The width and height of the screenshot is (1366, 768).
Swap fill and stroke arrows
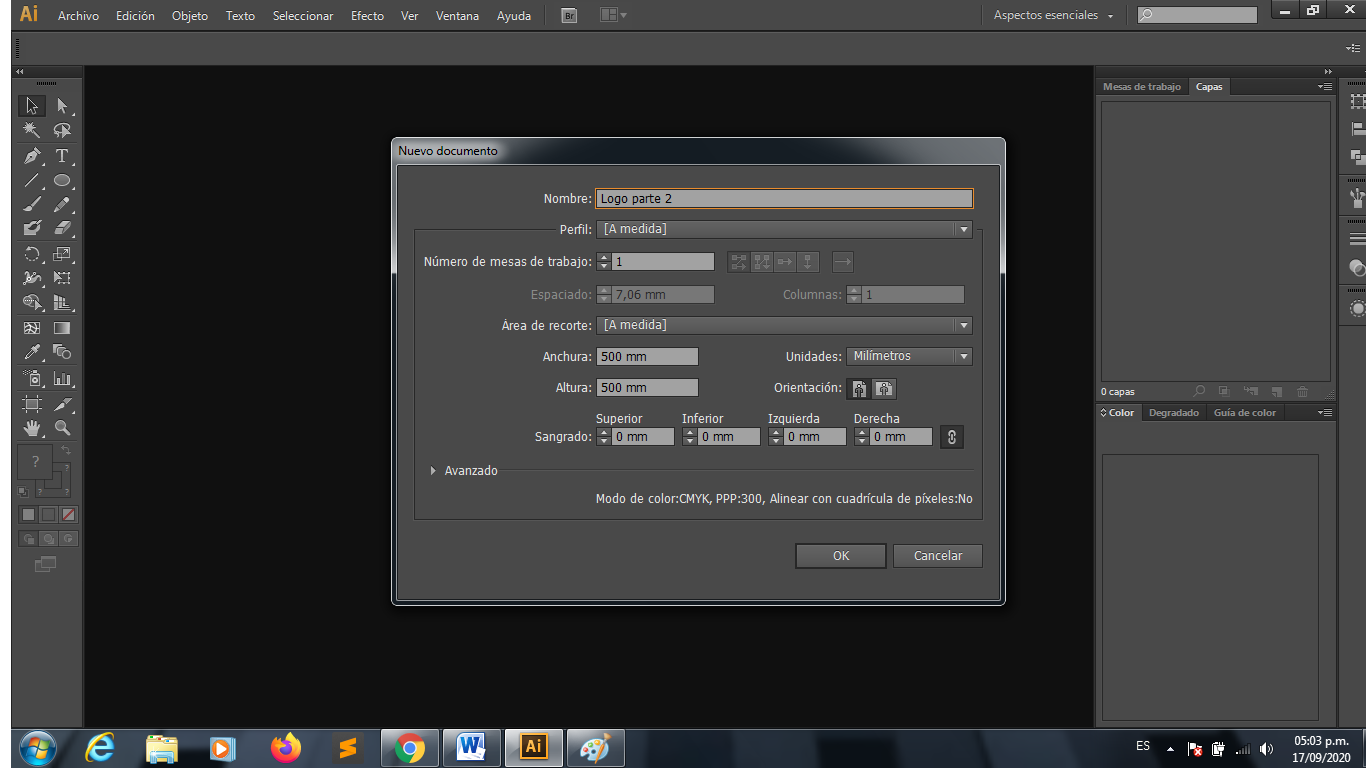click(x=66, y=451)
